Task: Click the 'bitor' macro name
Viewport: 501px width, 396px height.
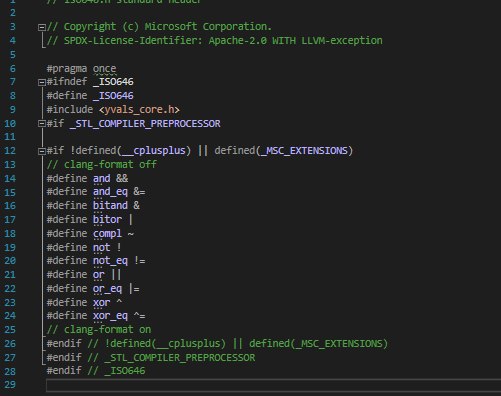Action: [x=107, y=219]
